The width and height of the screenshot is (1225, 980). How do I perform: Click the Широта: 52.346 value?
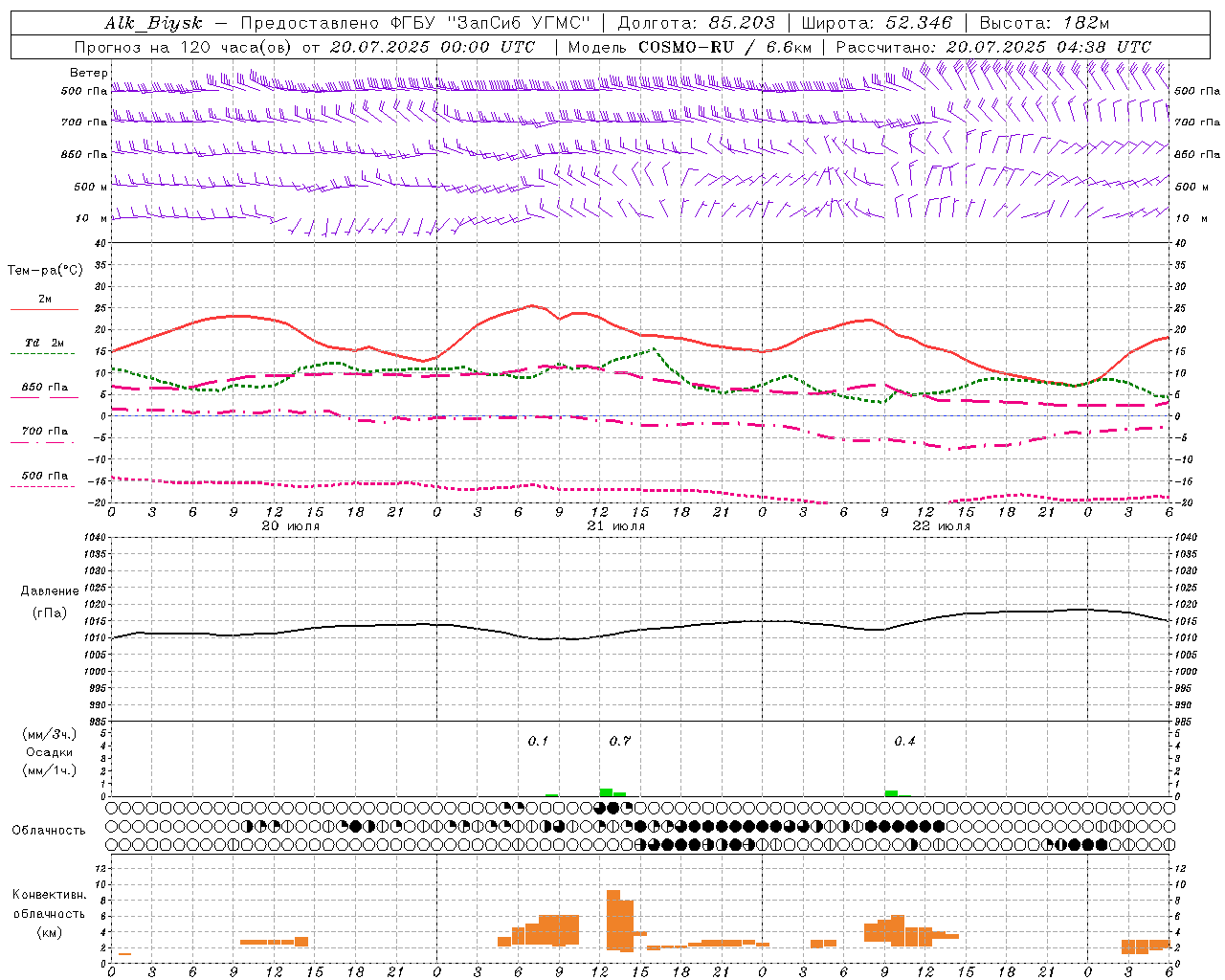(877, 24)
